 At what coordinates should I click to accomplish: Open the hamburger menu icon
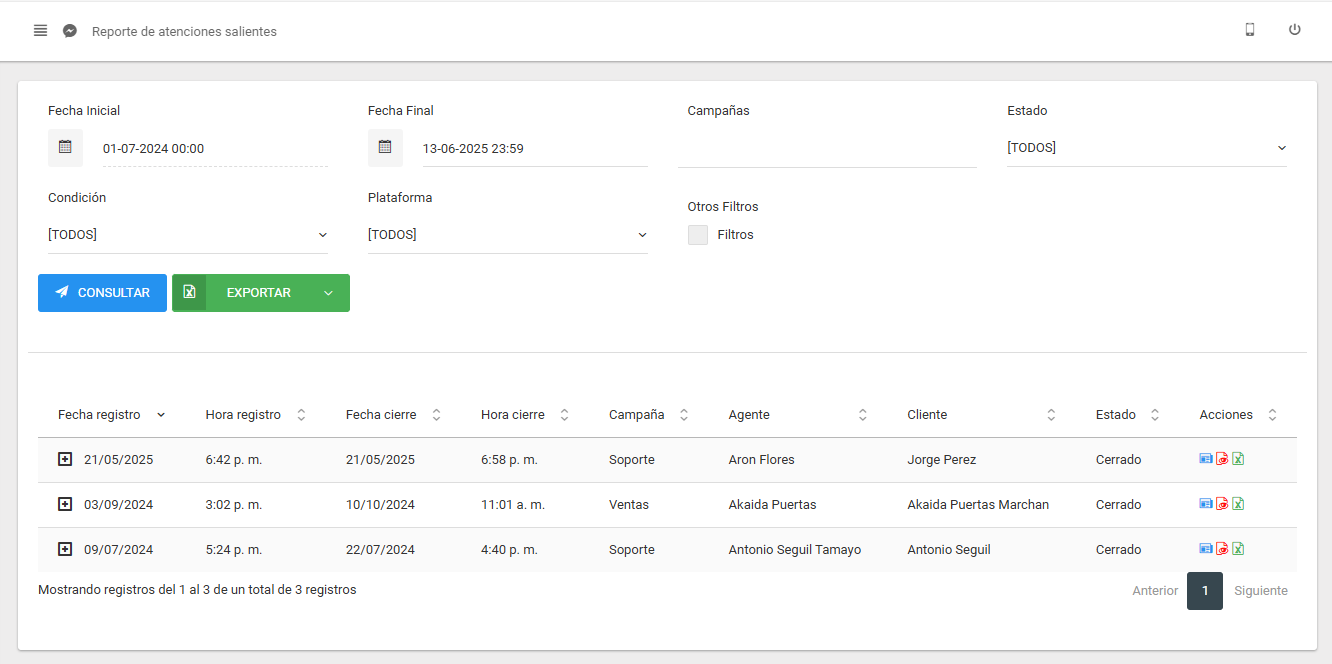click(x=40, y=31)
